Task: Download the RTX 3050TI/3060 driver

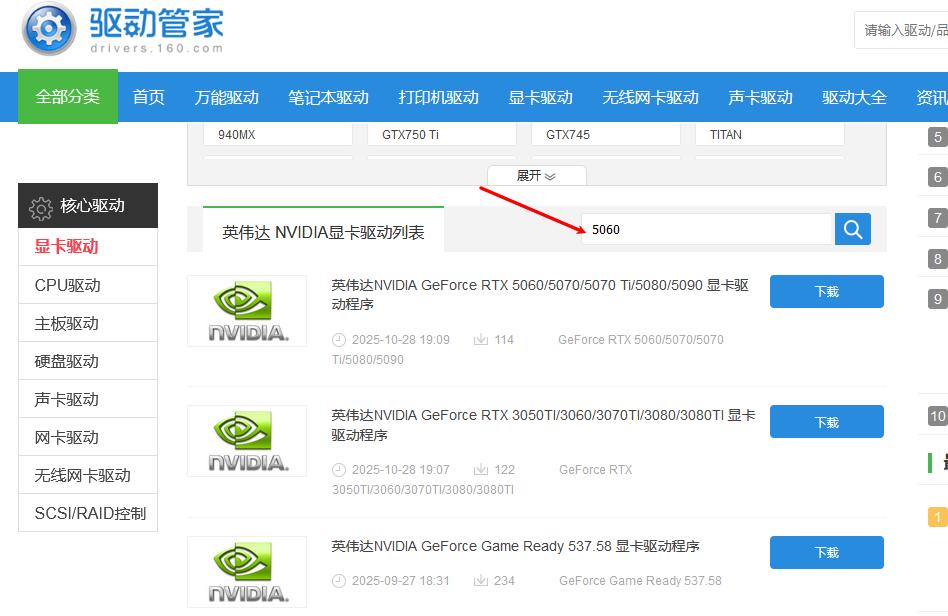Action: 826,421
